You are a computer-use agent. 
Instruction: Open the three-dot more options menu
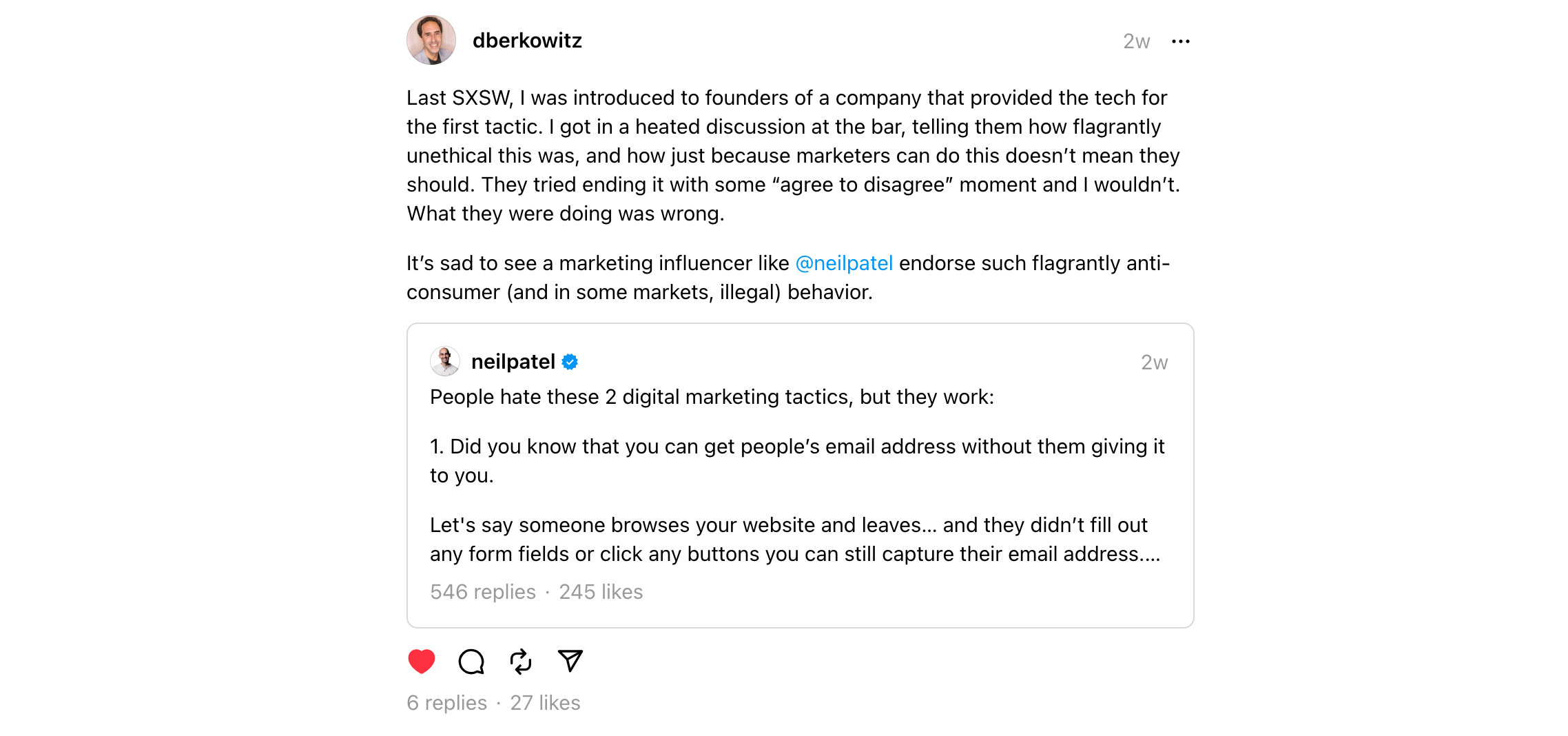click(x=1181, y=41)
